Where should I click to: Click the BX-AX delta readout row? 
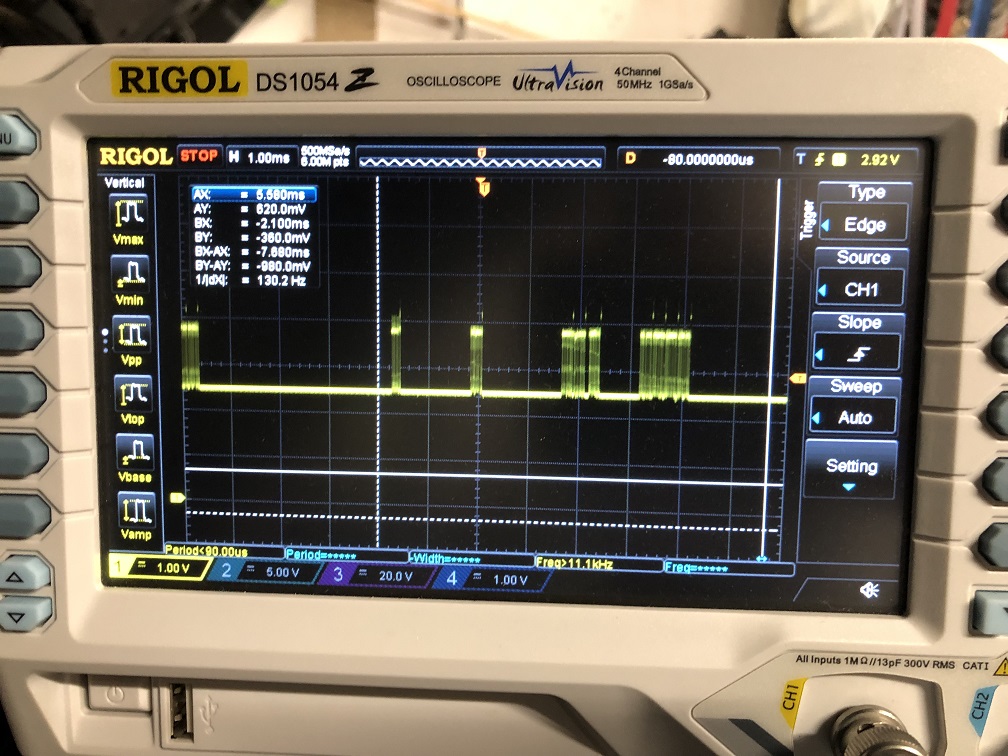click(x=253, y=252)
